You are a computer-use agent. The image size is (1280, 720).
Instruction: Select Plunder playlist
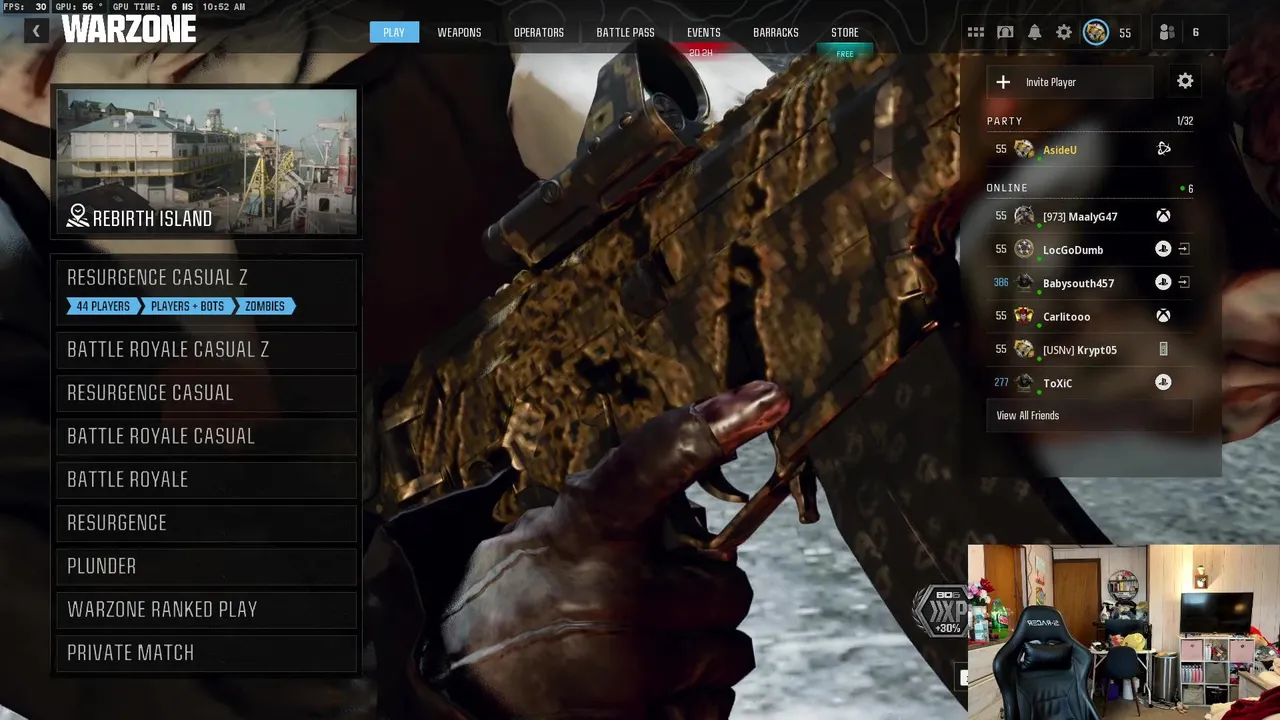[x=206, y=566]
